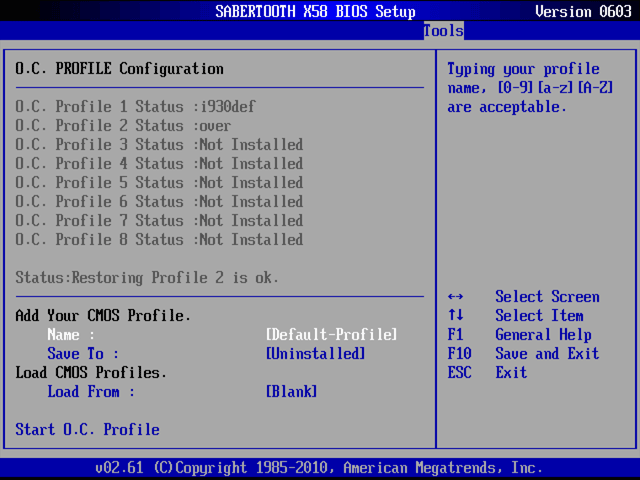Edit the [Default-Profile] name value
The image size is (640, 480).
point(331,335)
